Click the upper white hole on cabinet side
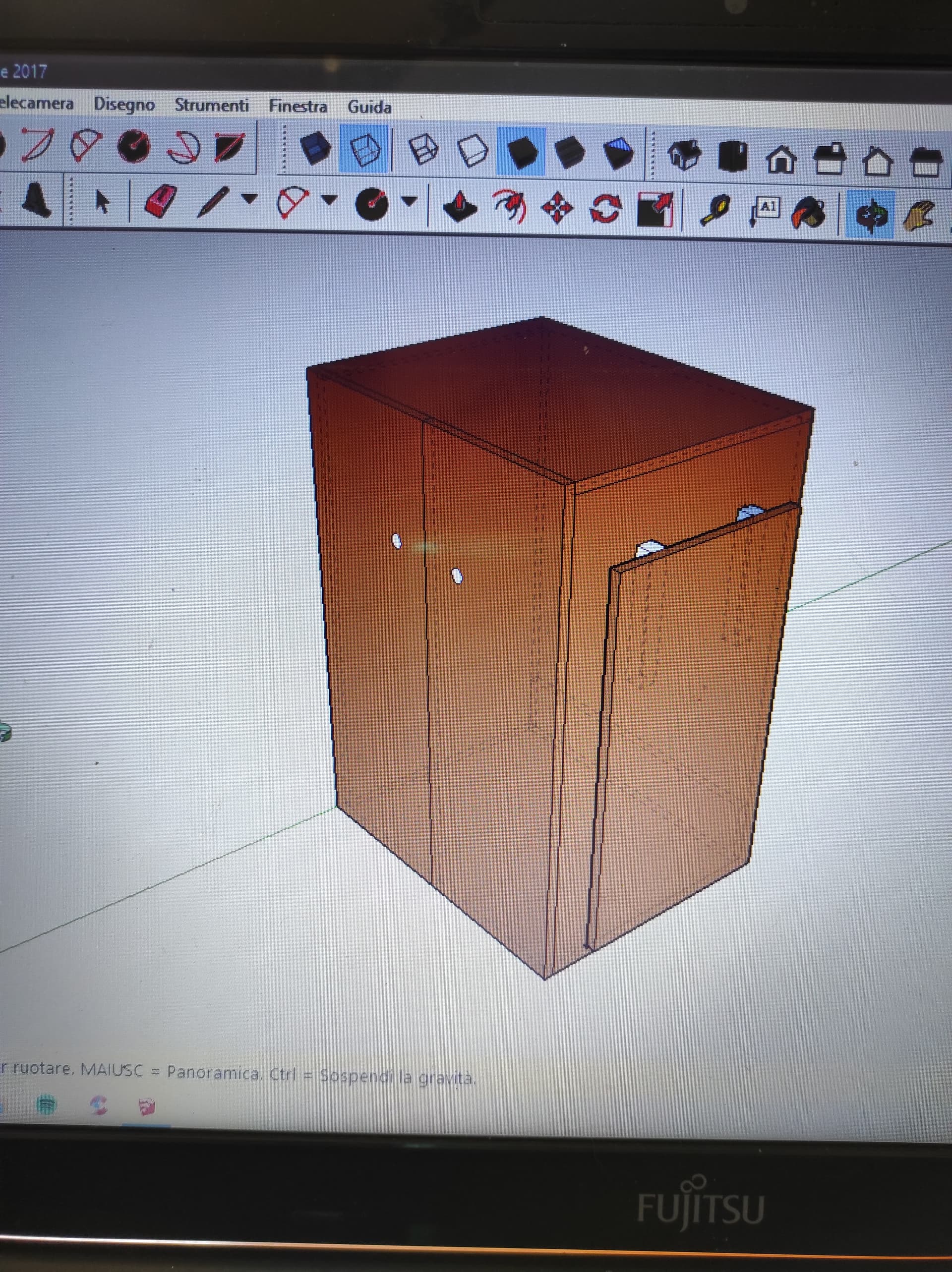This screenshot has height=1272, width=952. click(x=396, y=541)
